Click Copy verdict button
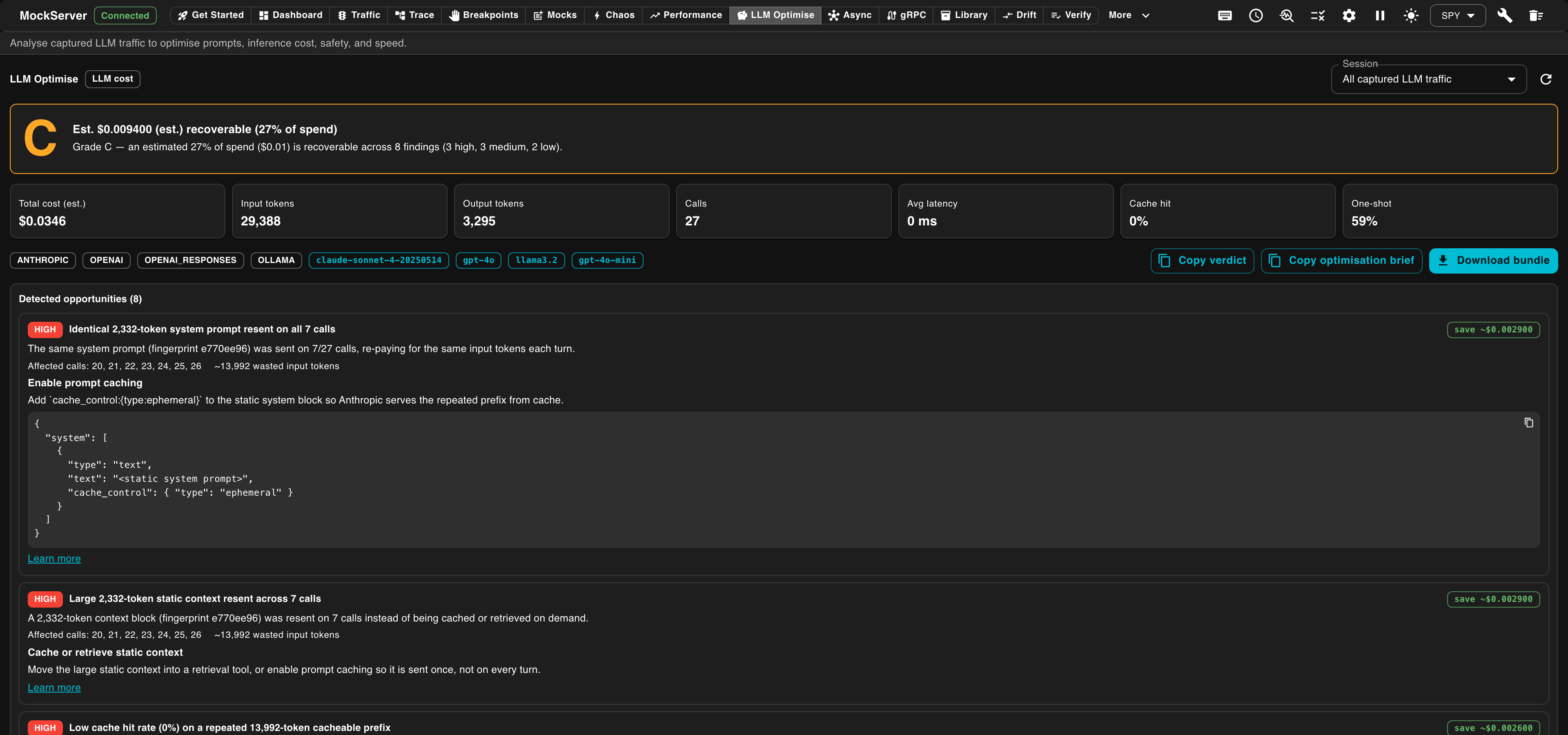This screenshot has height=735, width=1568. [1202, 261]
